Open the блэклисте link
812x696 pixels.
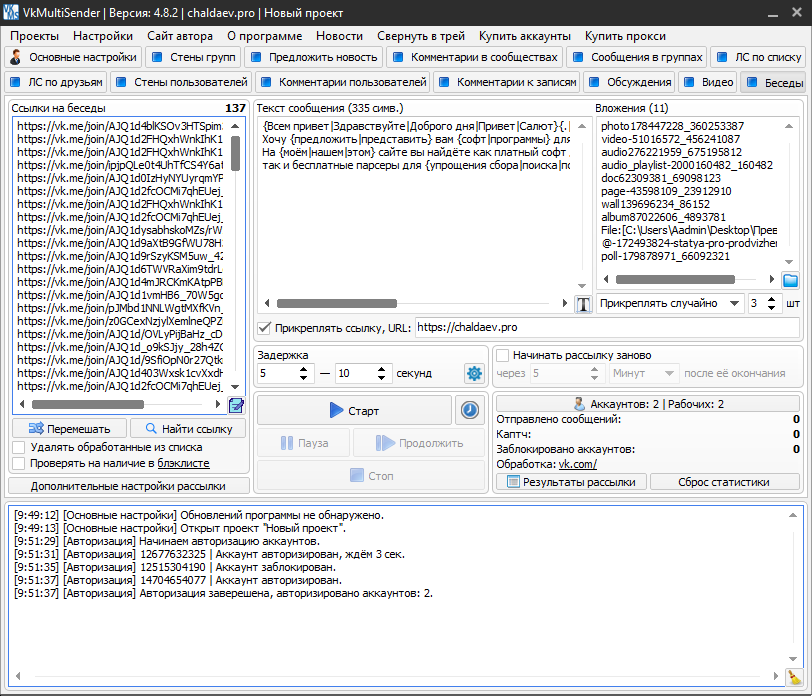(x=183, y=463)
